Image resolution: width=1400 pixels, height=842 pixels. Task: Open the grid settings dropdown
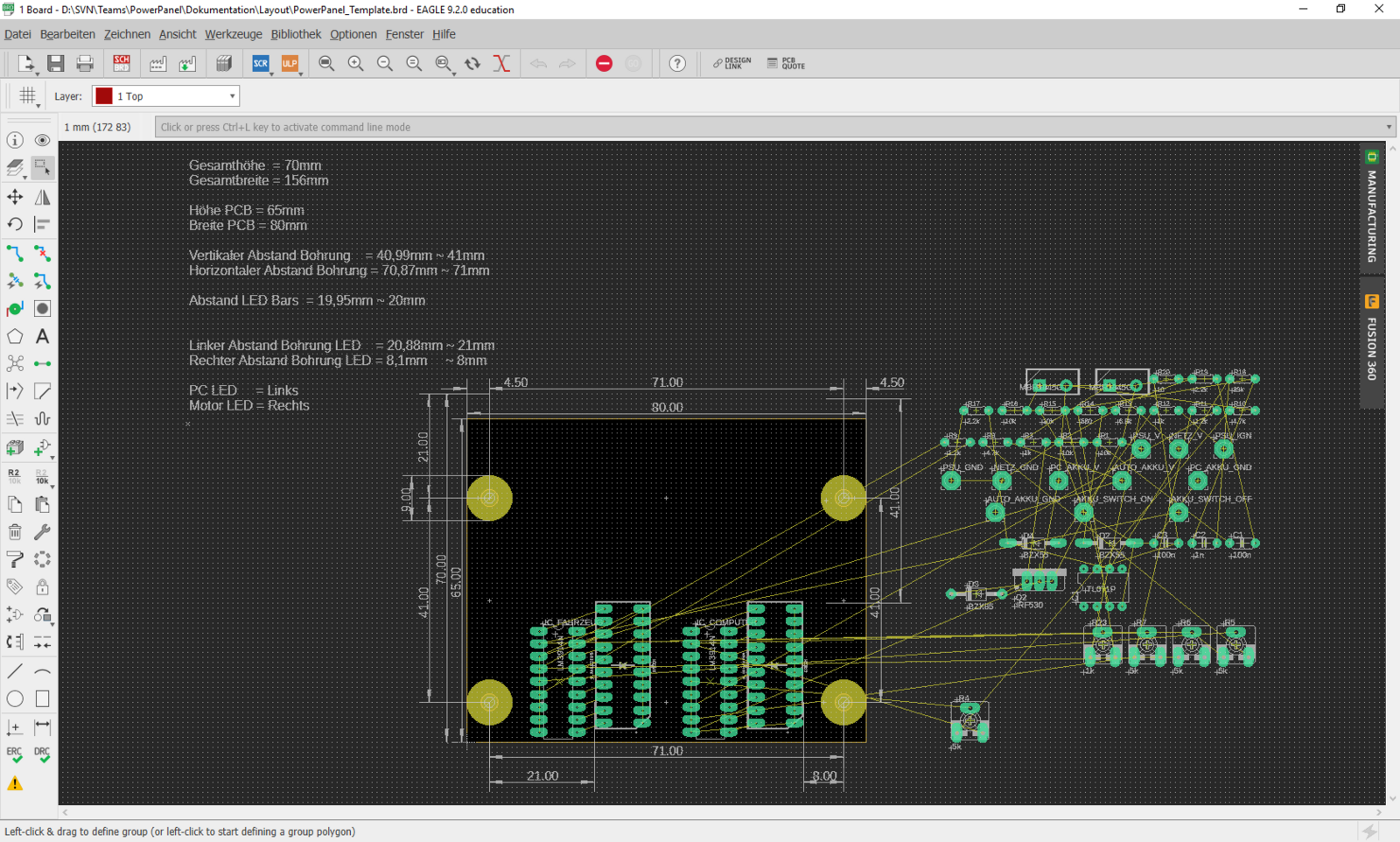point(28,96)
